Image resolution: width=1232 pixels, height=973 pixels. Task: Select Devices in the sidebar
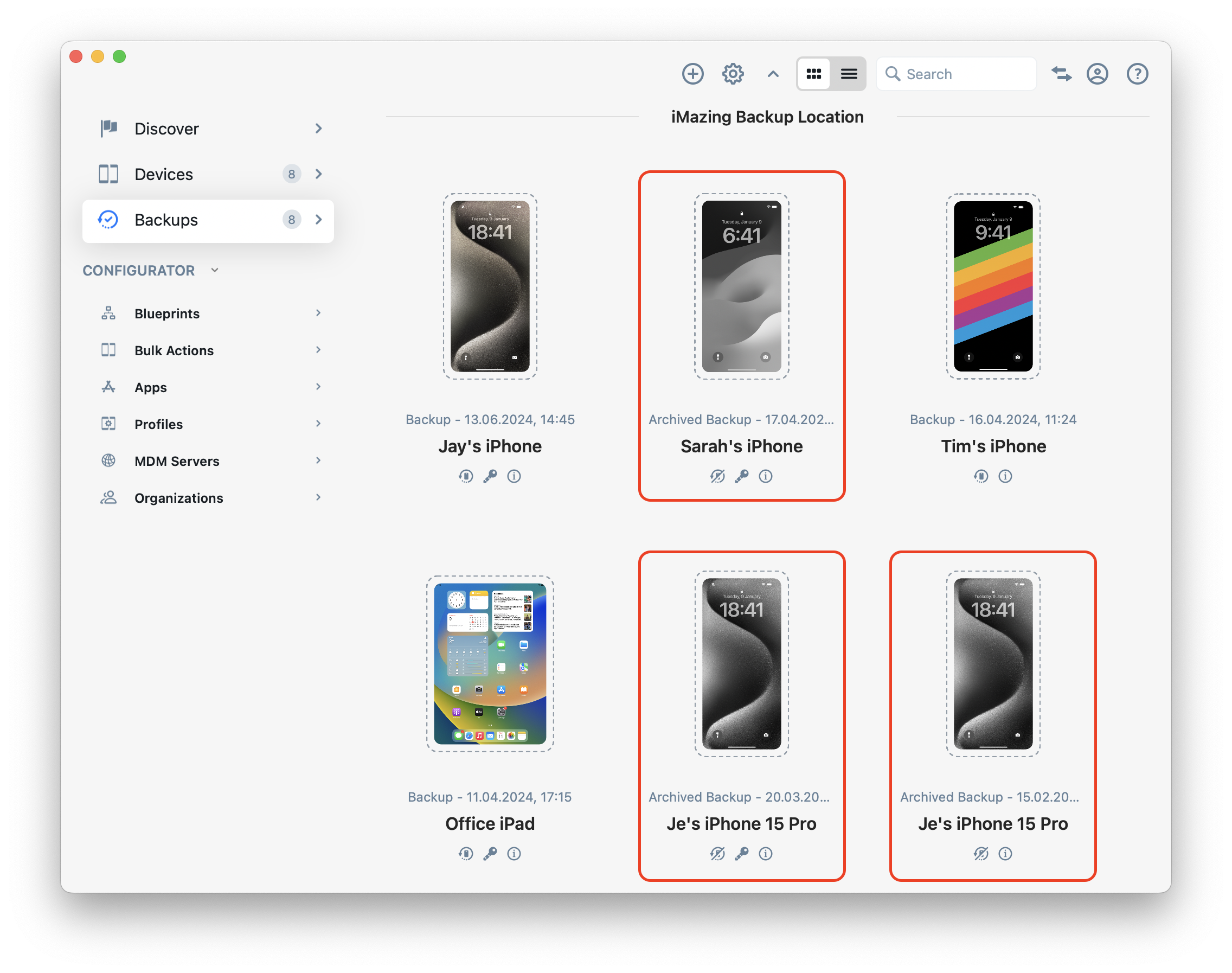208,174
